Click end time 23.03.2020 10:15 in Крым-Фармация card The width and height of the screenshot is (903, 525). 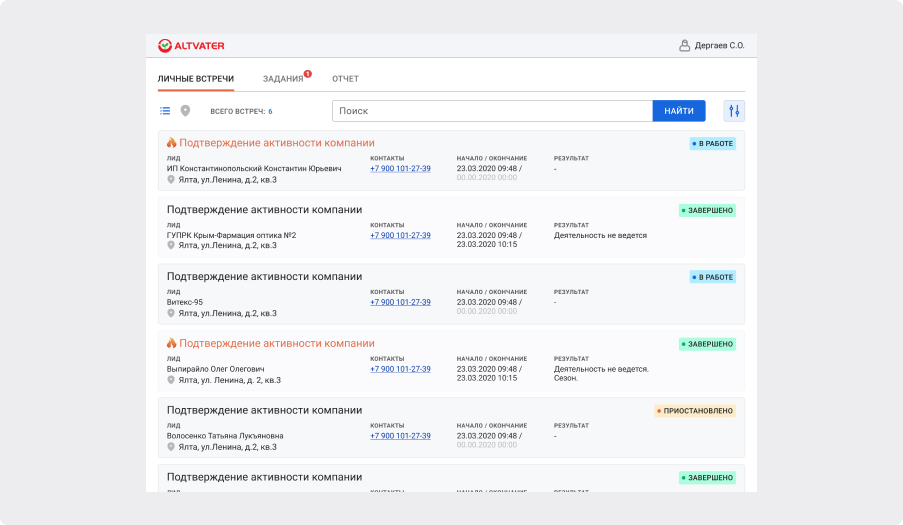487,245
